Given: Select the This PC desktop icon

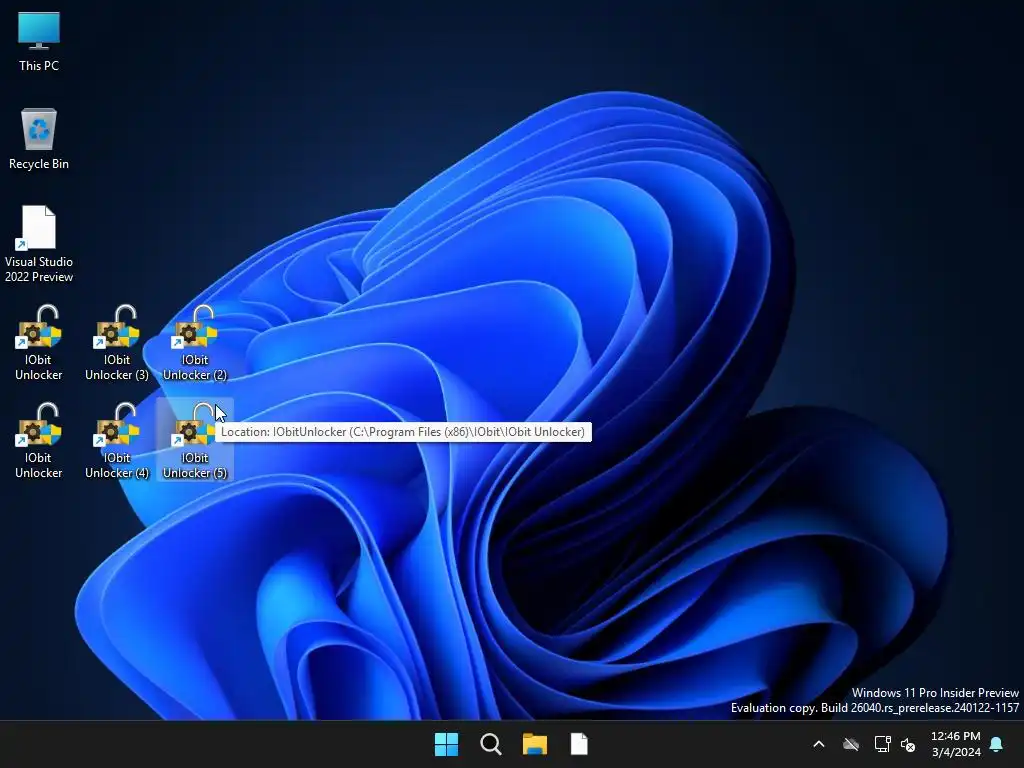Looking at the screenshot, I should pos(39,42).
